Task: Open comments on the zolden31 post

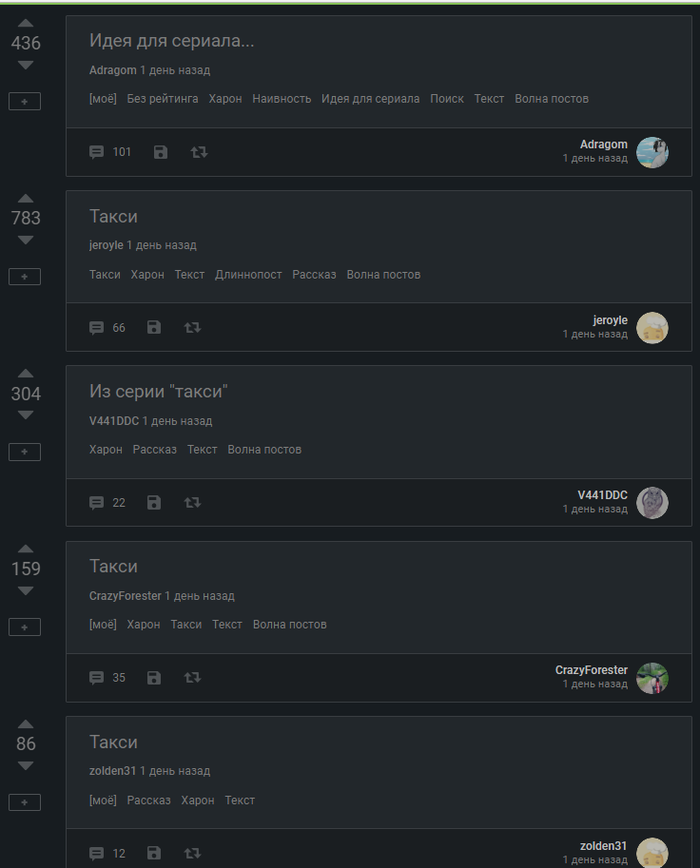Action: coord(97,853)
